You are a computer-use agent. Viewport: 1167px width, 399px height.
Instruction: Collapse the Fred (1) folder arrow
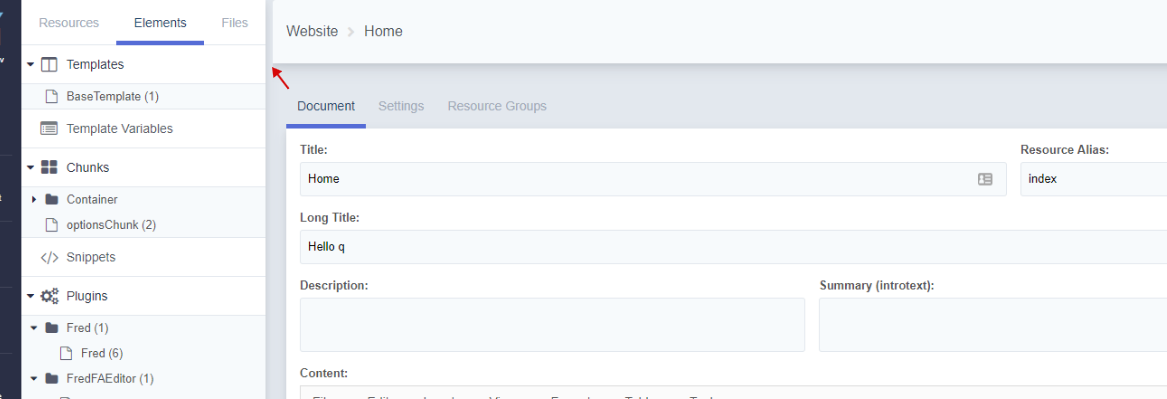point(34,328)
